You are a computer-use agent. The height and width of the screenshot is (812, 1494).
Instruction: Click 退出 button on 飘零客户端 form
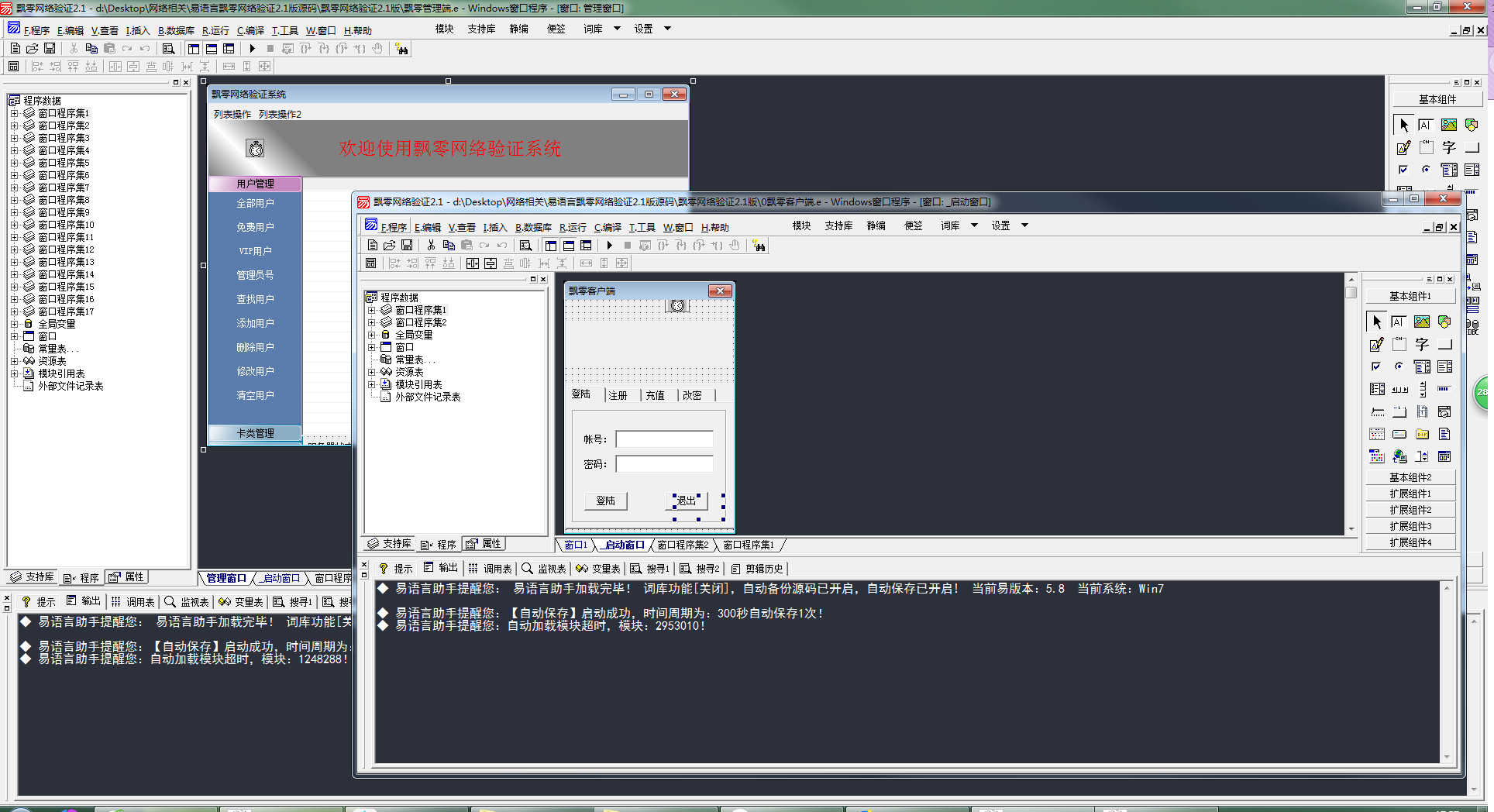687,501
